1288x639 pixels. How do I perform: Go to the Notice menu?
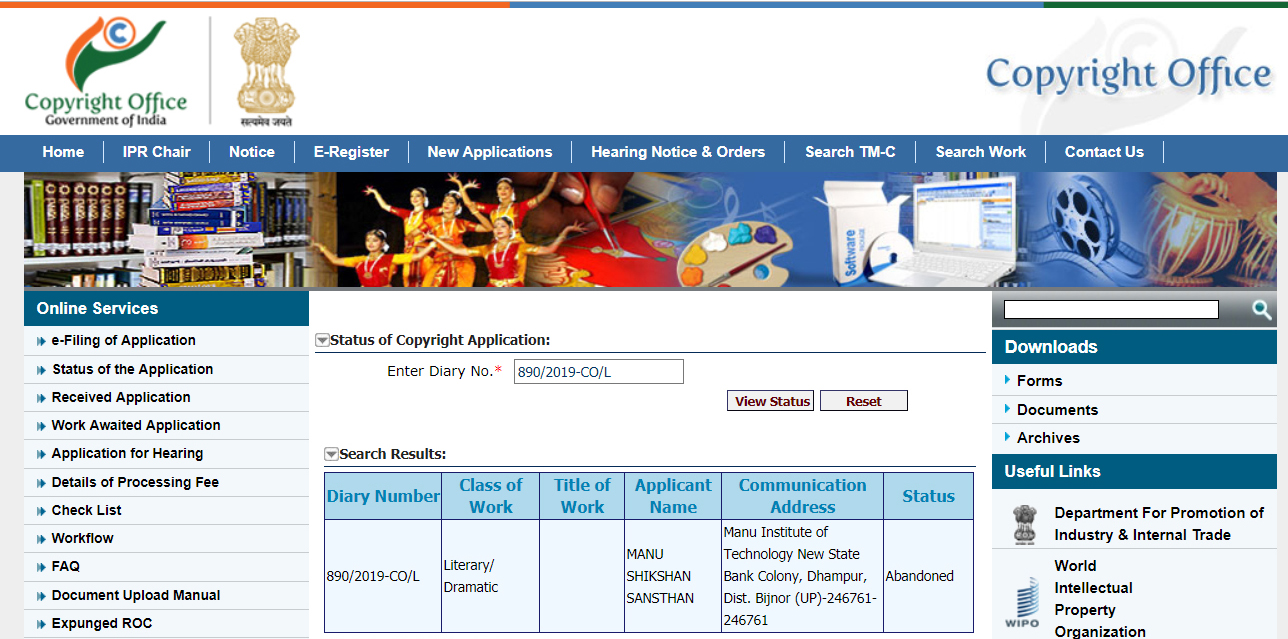[252, 152]
